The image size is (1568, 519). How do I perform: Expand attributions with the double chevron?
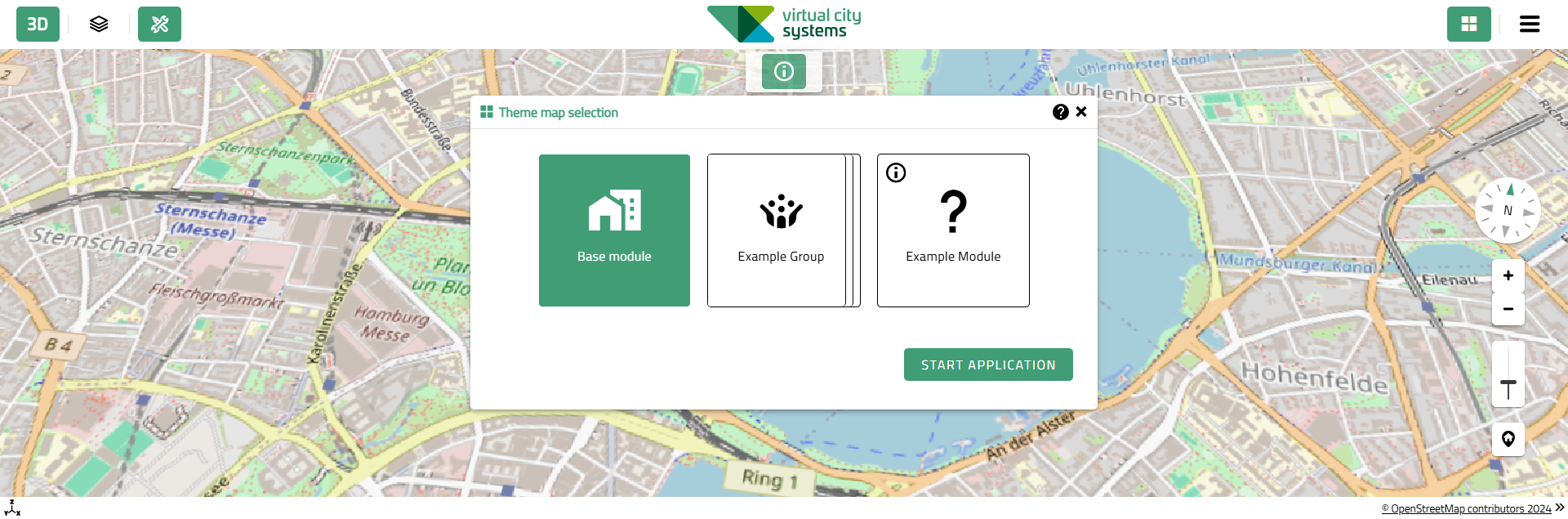click(1560, 508)
